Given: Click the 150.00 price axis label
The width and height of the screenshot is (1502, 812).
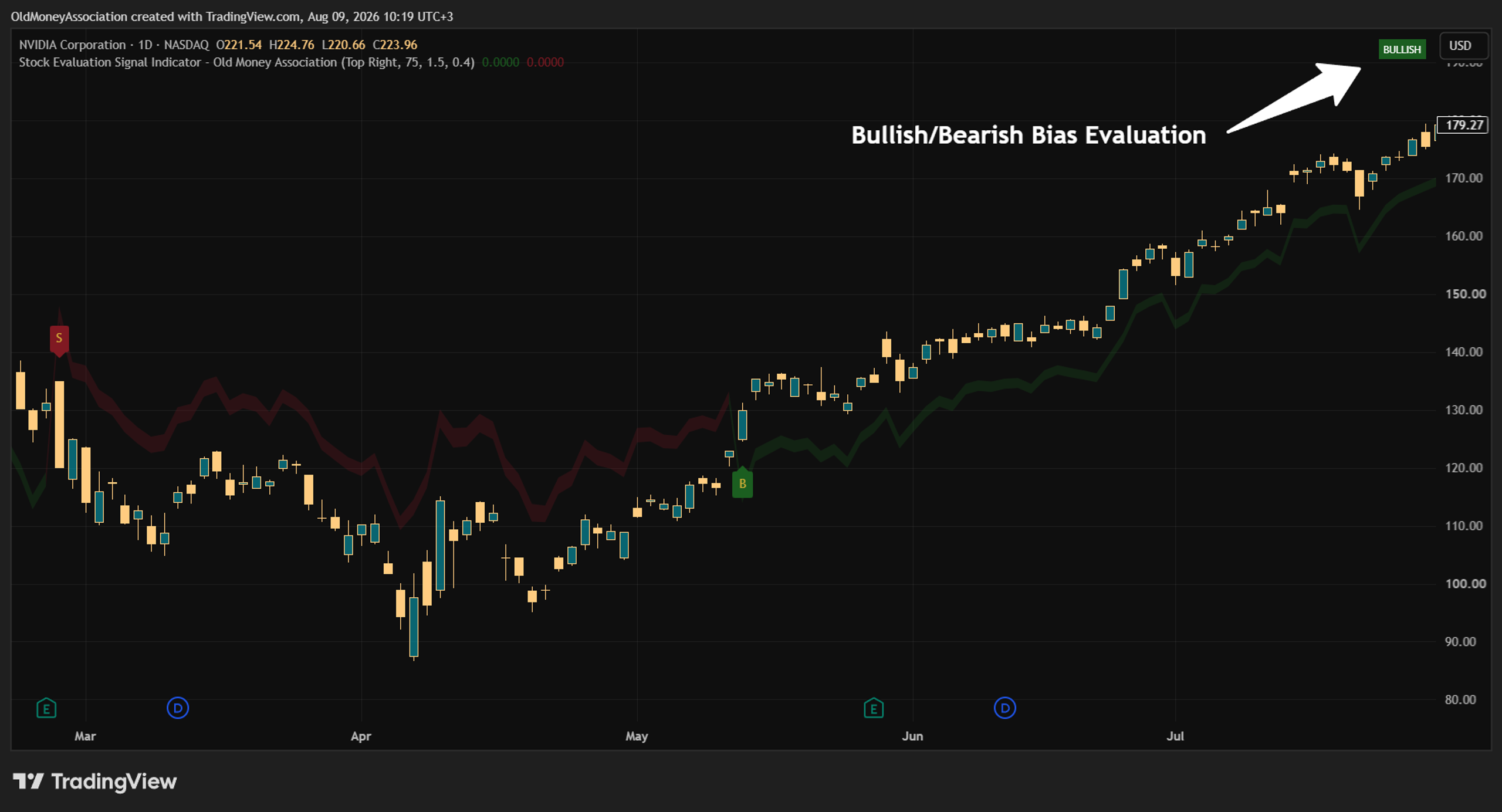Looking at the screenshot, I should pyautogui.click(x=1465, y=294).
